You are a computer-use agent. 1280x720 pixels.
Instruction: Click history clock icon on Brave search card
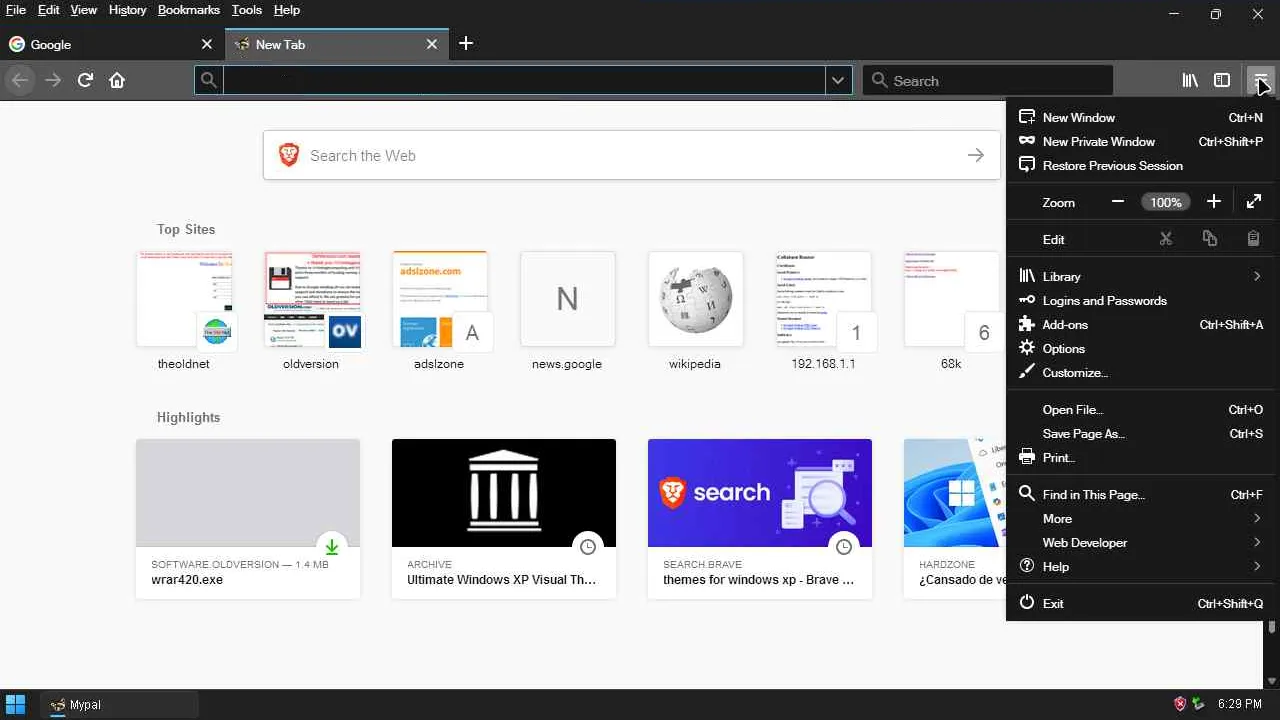pos(844,547)
